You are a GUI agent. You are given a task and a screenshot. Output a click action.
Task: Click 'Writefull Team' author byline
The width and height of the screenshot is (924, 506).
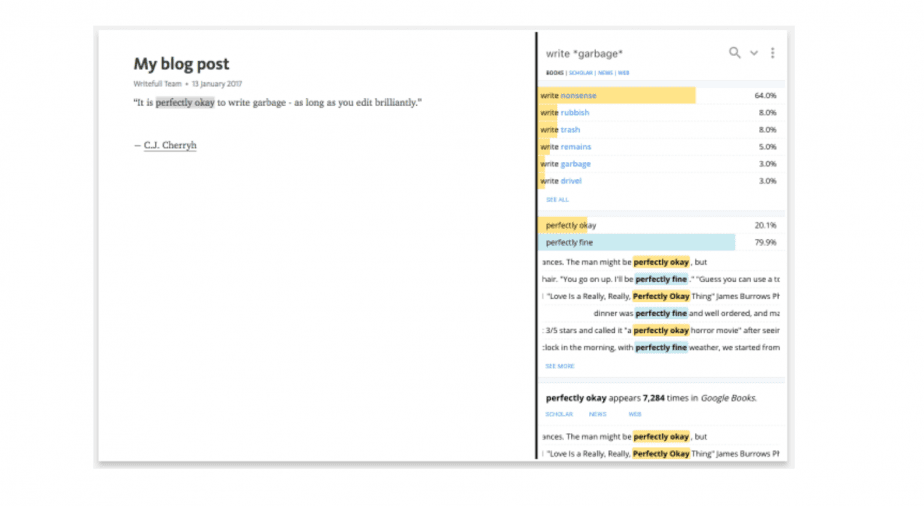click(x=157, y=84)
